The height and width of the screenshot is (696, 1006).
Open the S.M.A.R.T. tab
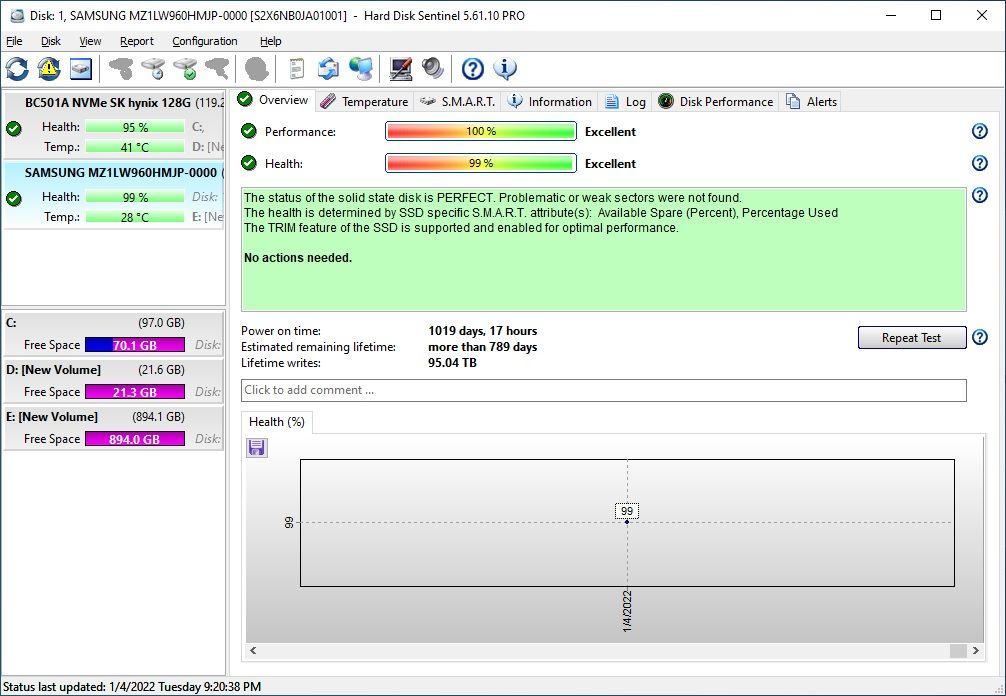coord(457,101)
